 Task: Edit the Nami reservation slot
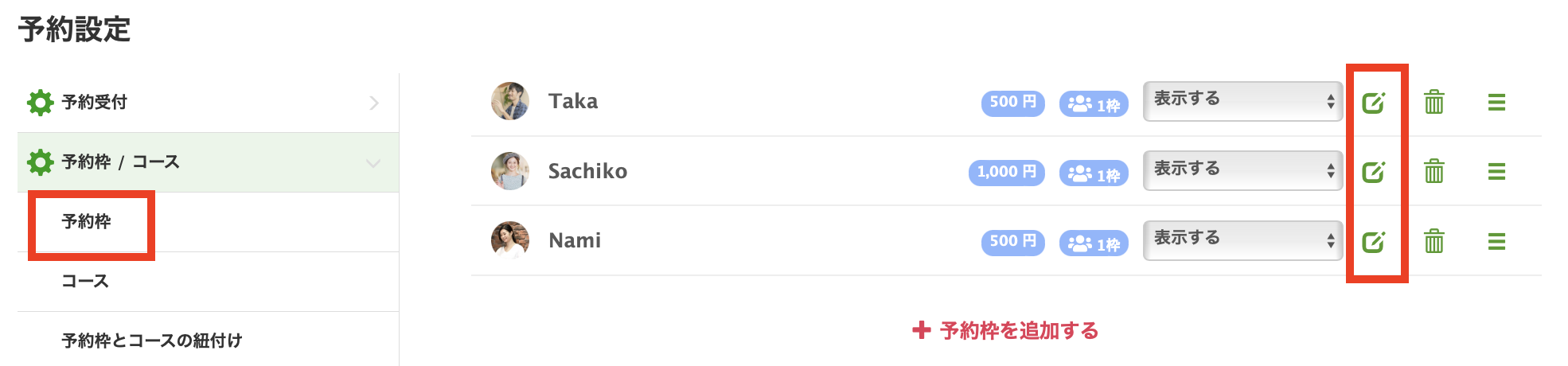(x=1374, y=241)
